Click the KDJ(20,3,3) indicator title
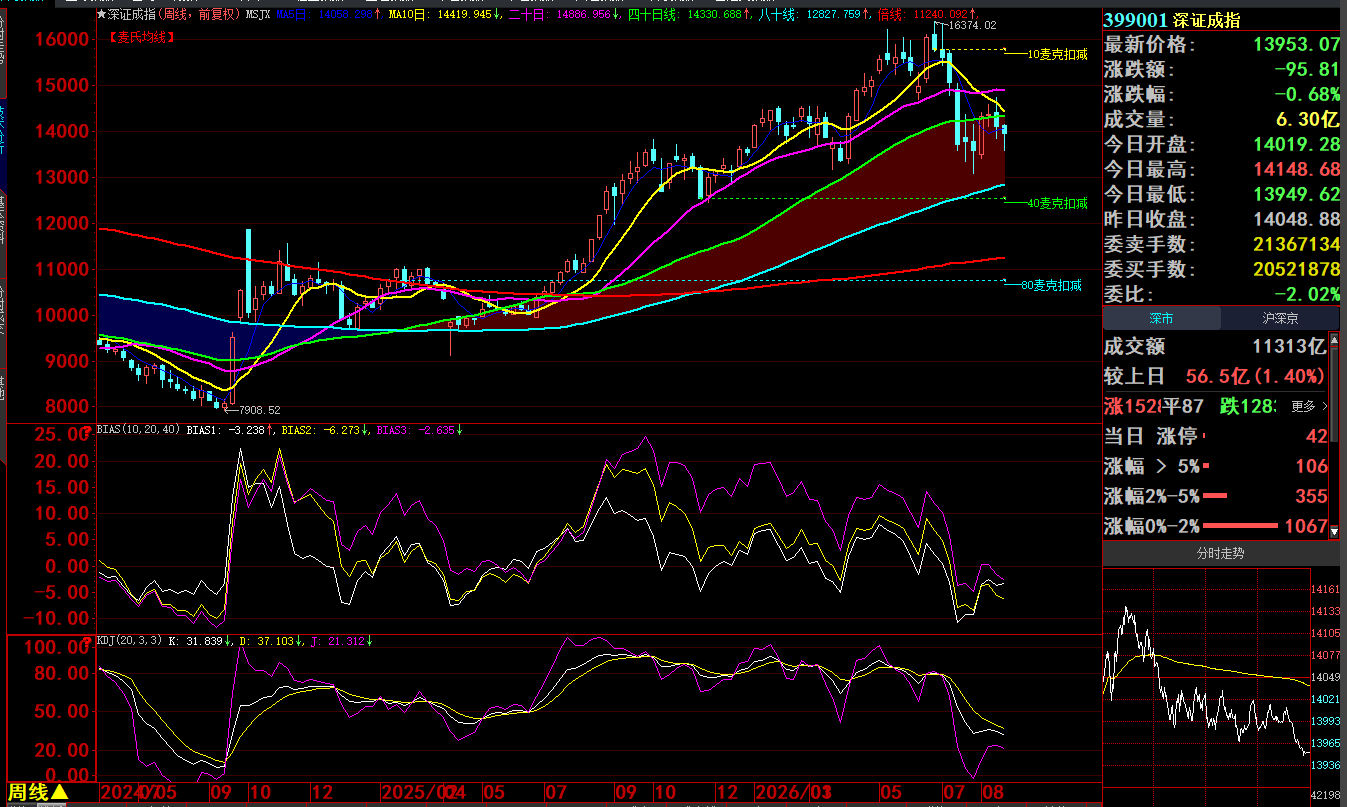 coord(127,640)
